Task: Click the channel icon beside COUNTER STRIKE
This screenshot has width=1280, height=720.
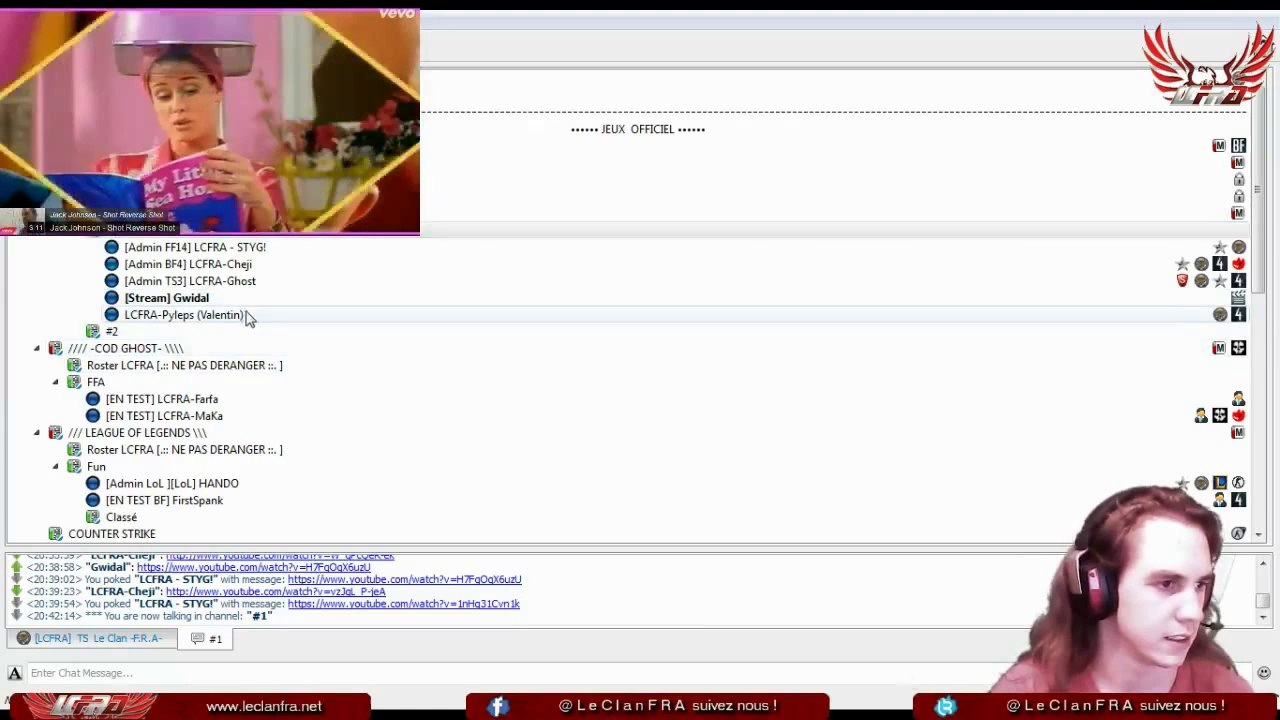Action: pyautogui.click(x=55, y=534)
